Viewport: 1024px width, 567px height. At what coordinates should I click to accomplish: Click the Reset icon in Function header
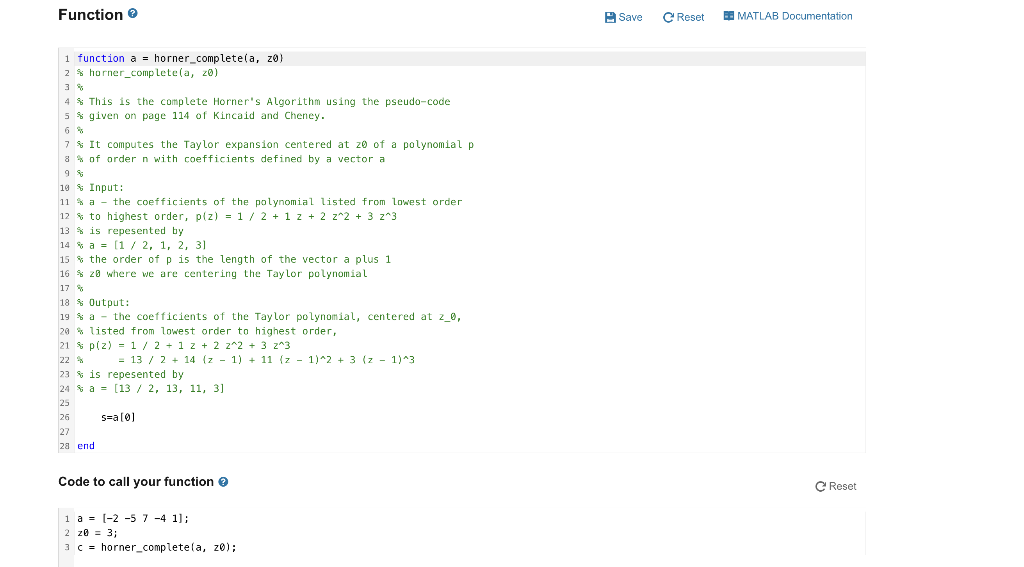tap(668, 18)
